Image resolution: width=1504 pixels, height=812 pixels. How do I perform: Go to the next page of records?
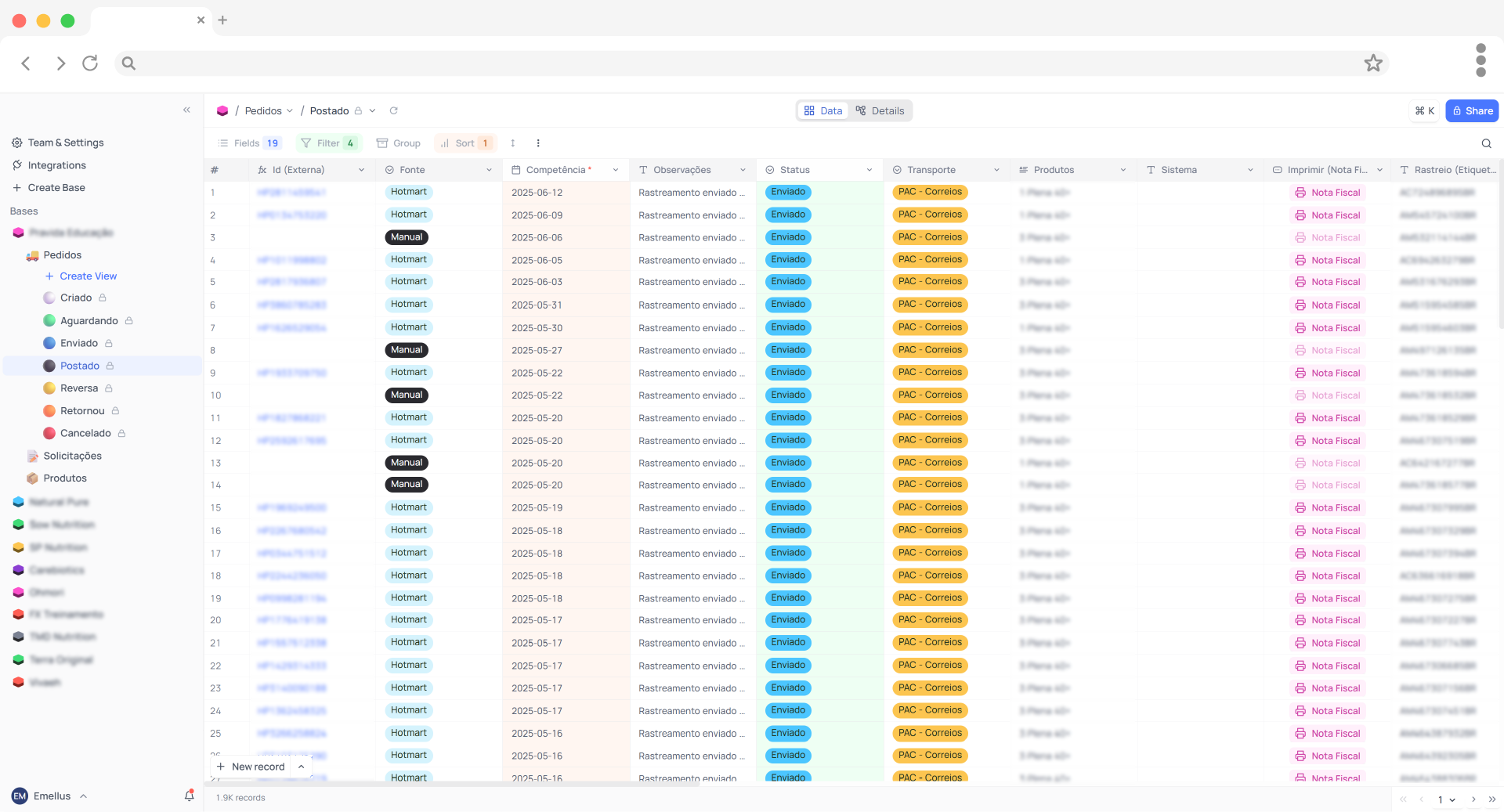click(x=1473, y=799)
